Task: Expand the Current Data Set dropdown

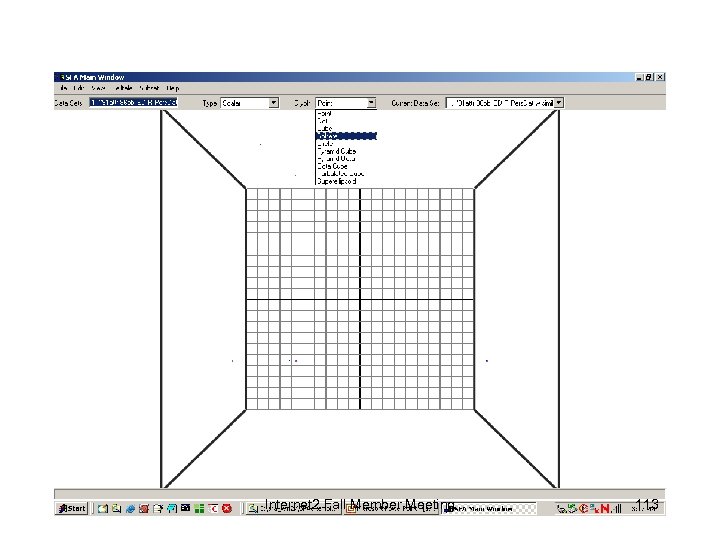Action: [558, 103]
